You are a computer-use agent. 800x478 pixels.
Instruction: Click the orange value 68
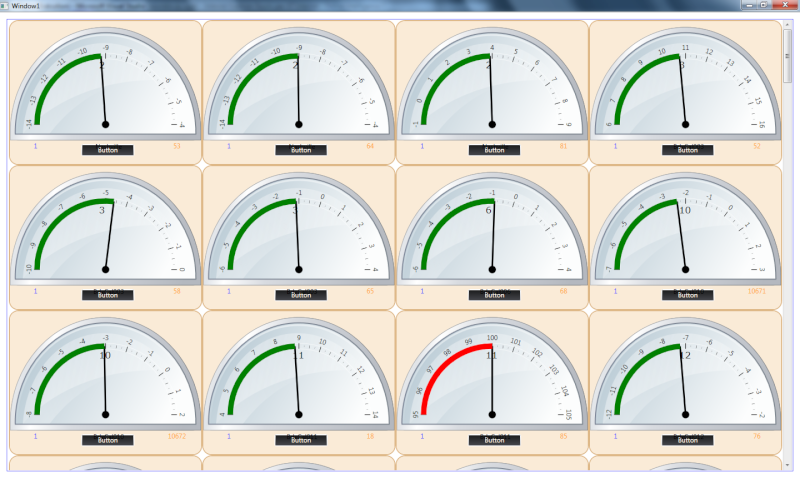(x=563, y=291)
